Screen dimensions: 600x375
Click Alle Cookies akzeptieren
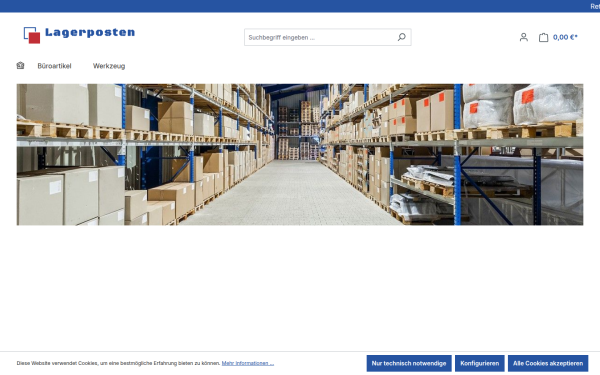point(548,363)
